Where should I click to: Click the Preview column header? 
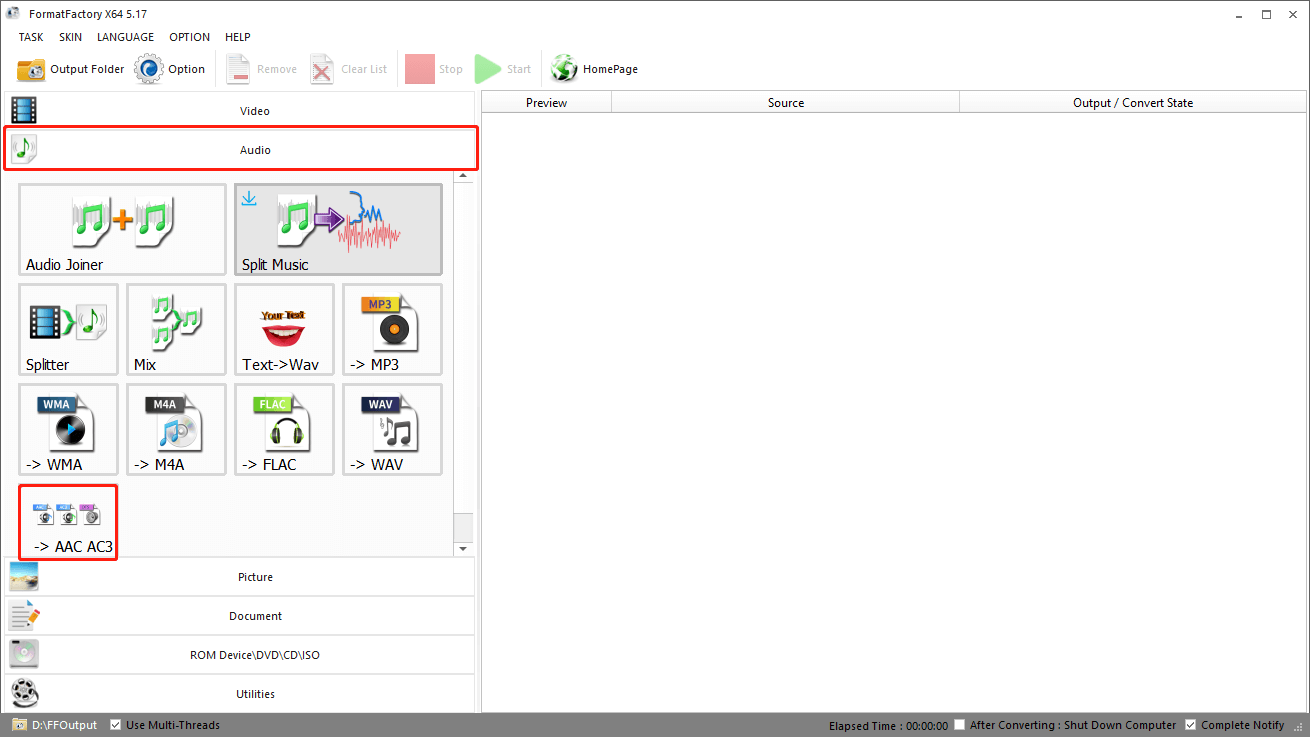point(546,102)
